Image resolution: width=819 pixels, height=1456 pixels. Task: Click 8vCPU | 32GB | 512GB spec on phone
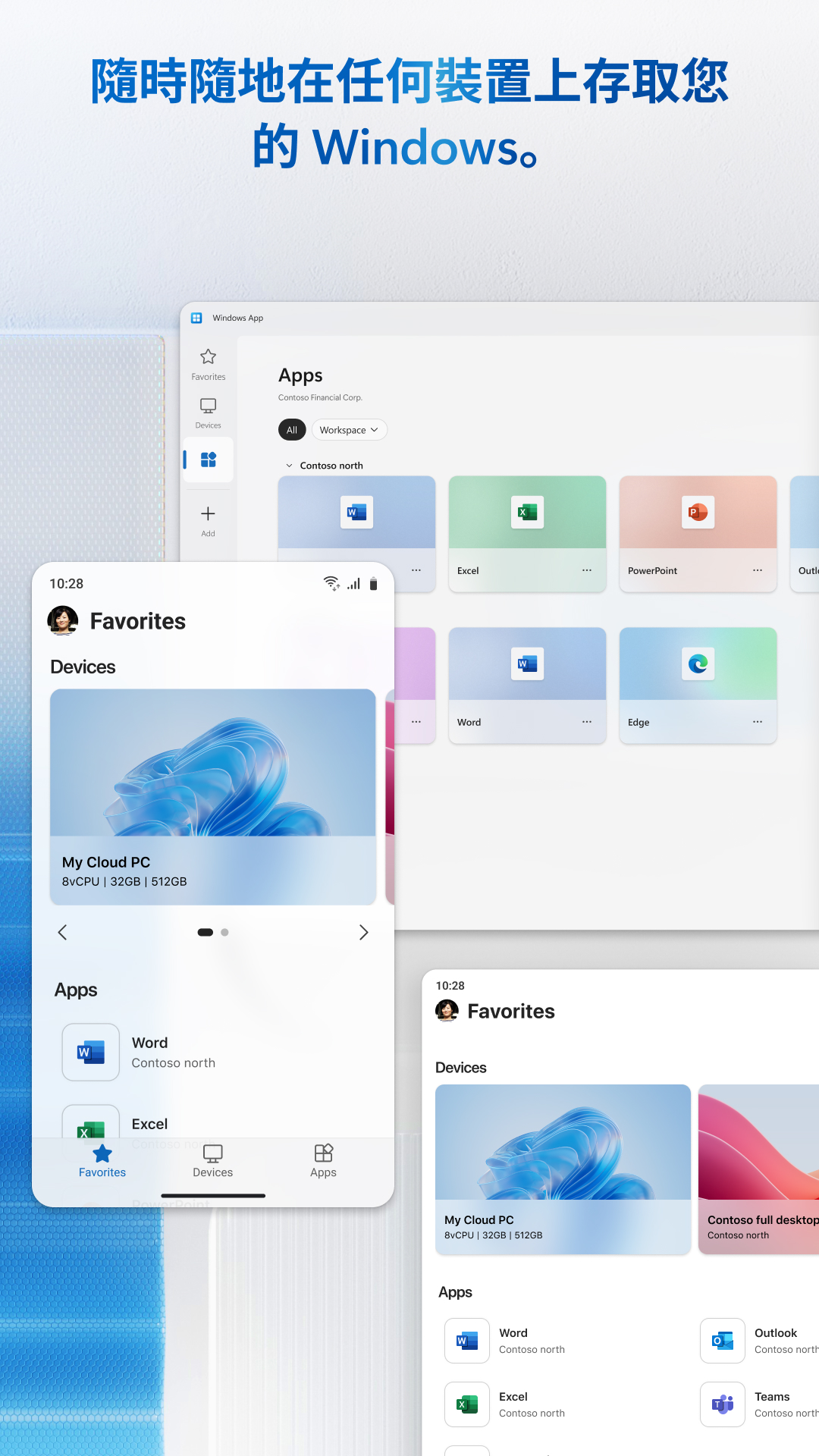coord(124,881)
